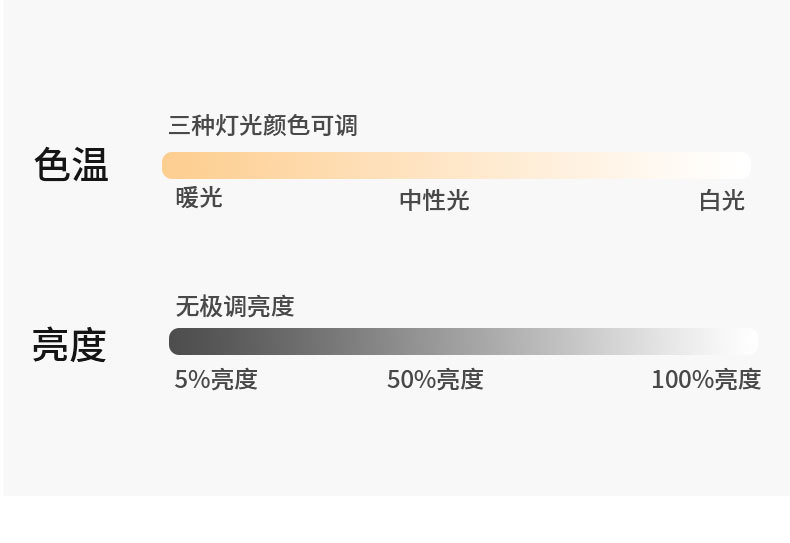Viewport: 790px width, 543px height.
Task: Click the midpoint of the color temperature bar
Action: tap(457, 165)
